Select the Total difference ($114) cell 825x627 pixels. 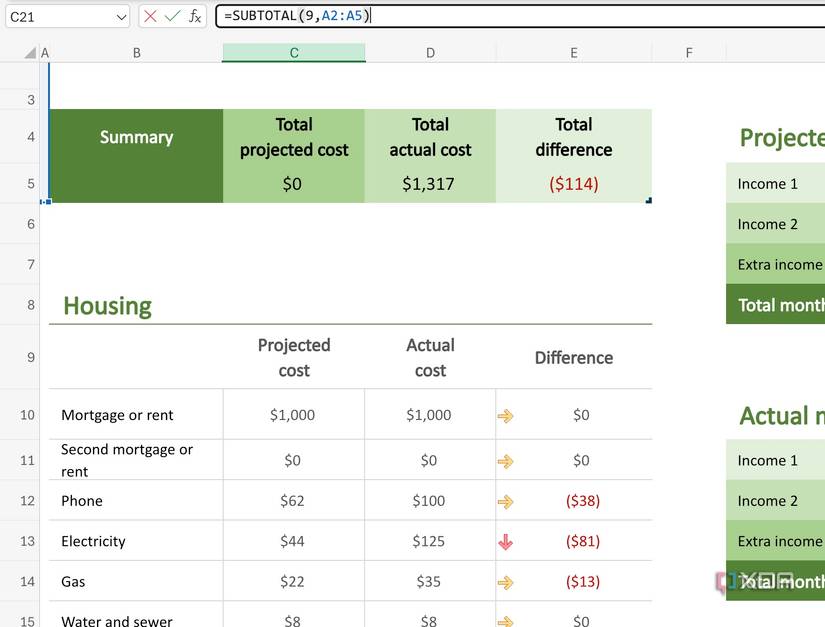(573, 184)
